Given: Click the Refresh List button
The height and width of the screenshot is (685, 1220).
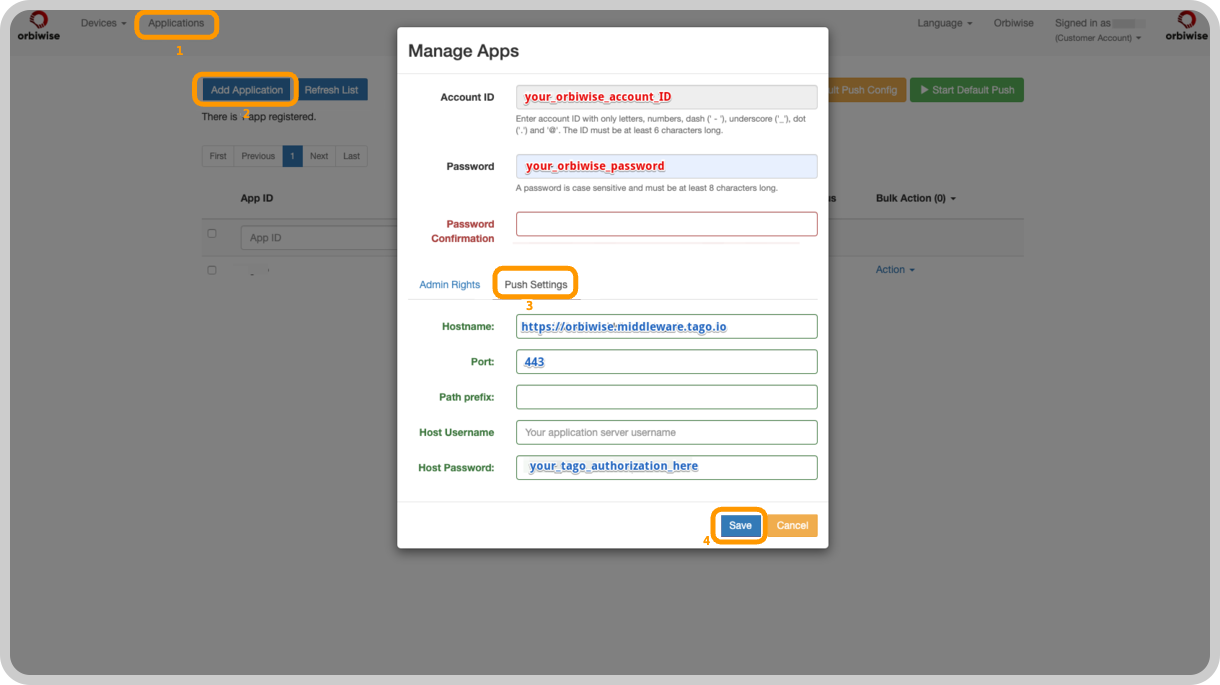Looking at the screenshot, I should [x=331, y=90].
